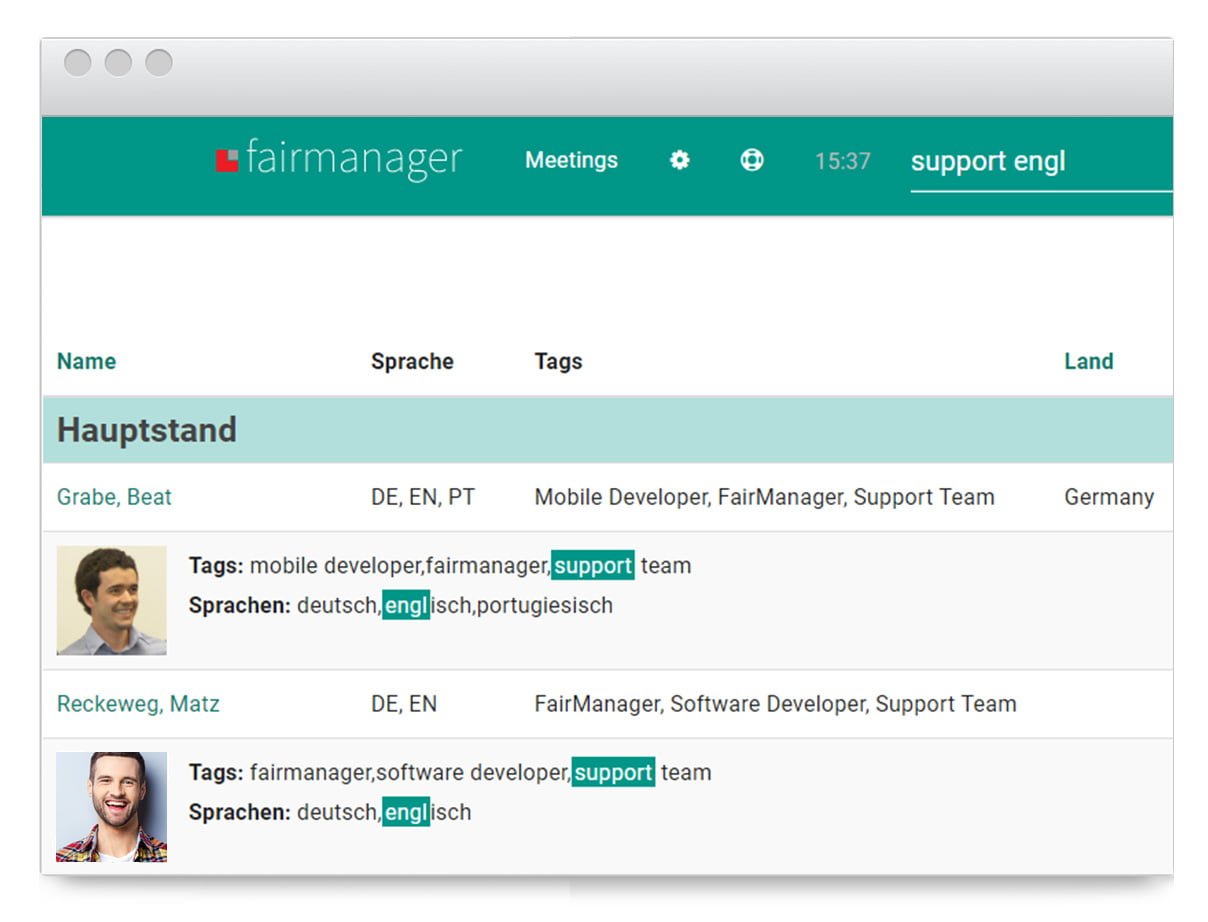Collapse the Hauptstand group header
Viewport: 1208px width, 922px height.
pos(147,430)
